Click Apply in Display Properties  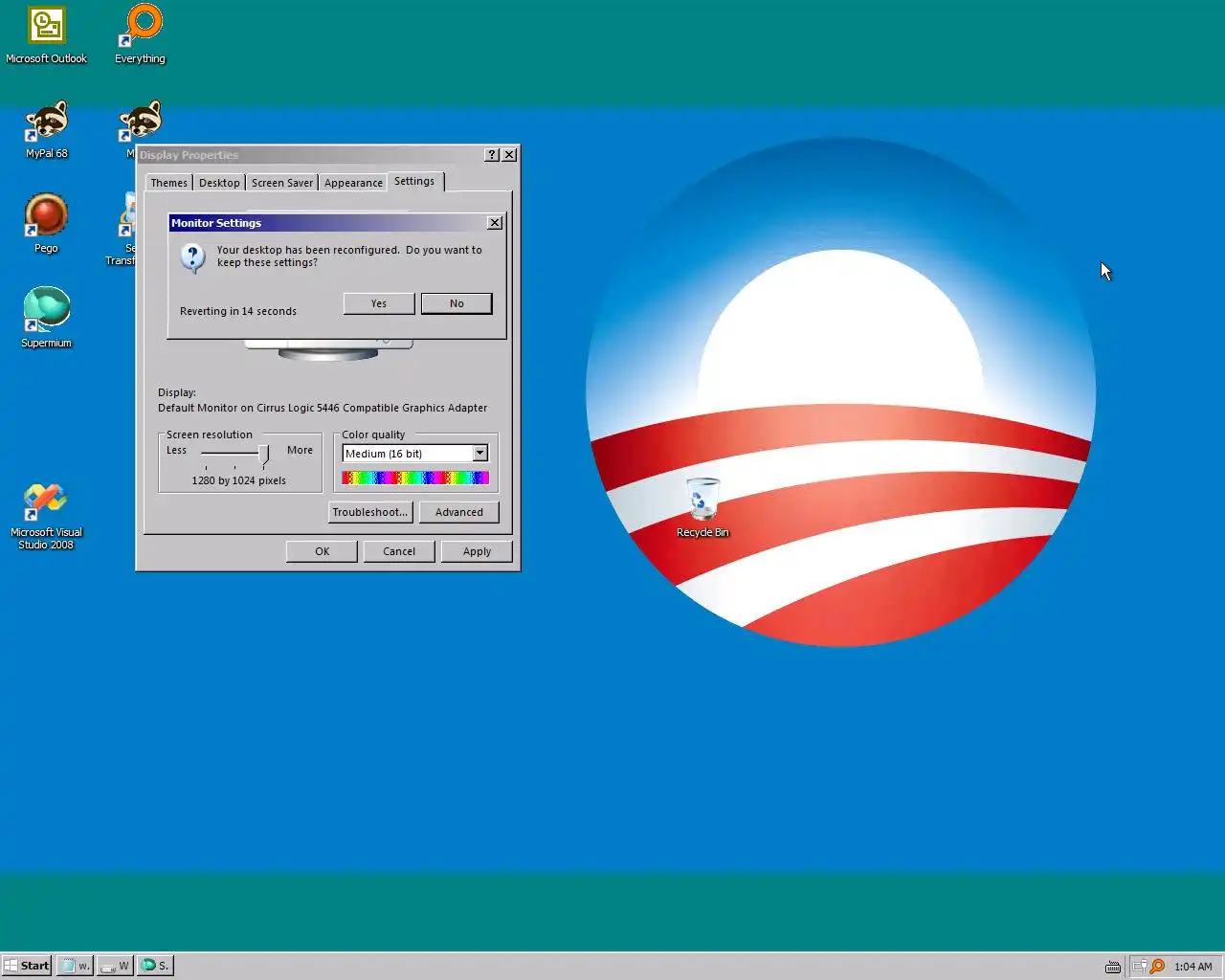(x=477, y=551)
